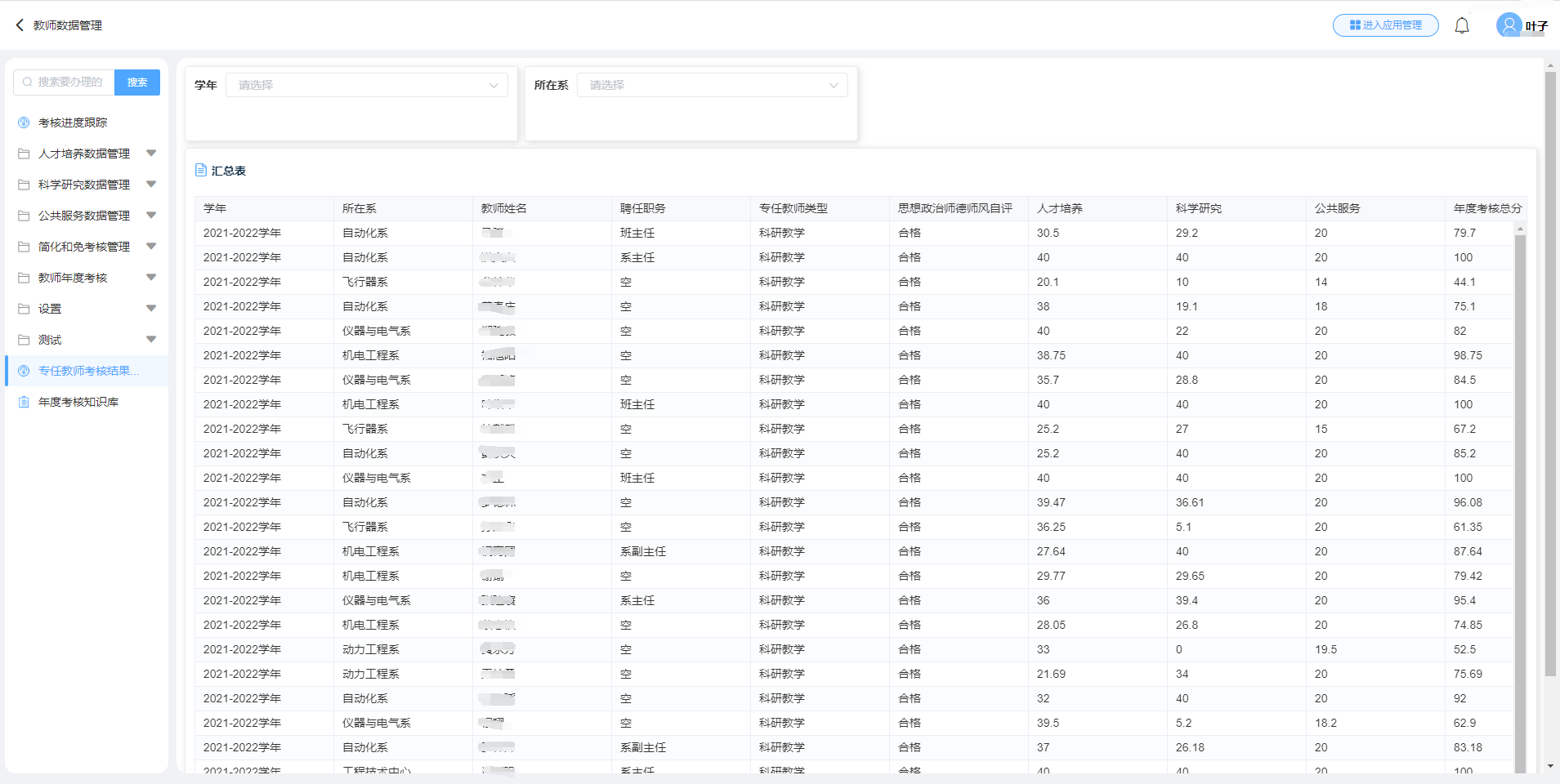Screen dimensions: 1560x784
Task: Click the 汇总表 document icon
Action: 201,170
